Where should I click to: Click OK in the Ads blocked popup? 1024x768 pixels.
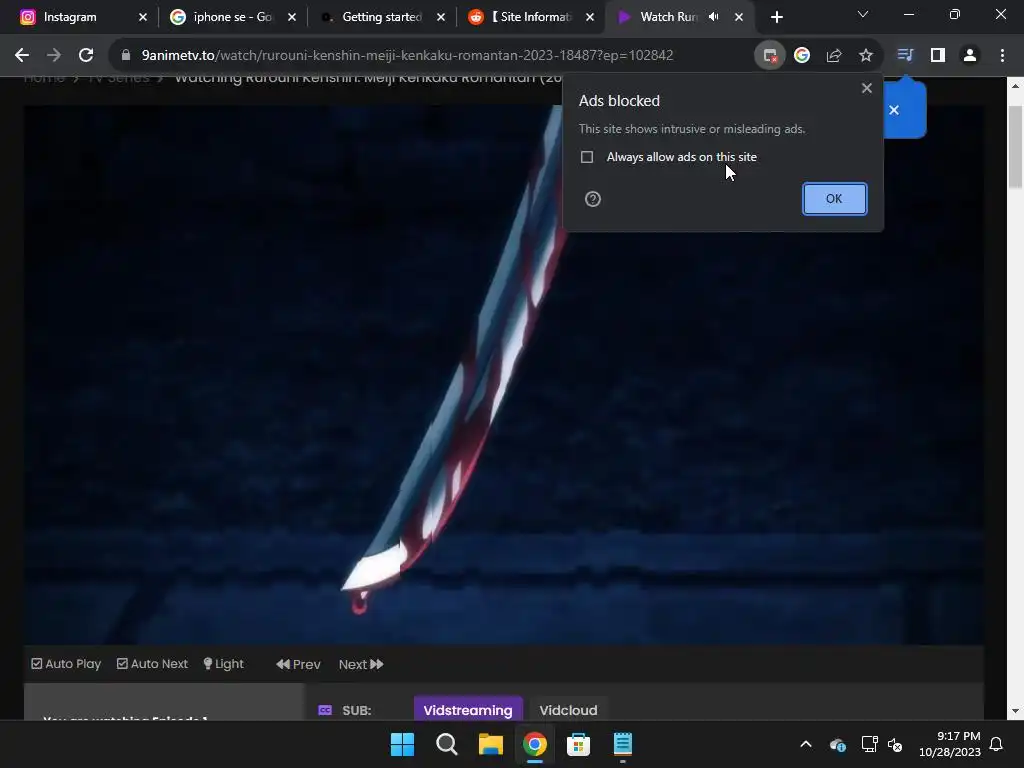(x=834, y=199)
